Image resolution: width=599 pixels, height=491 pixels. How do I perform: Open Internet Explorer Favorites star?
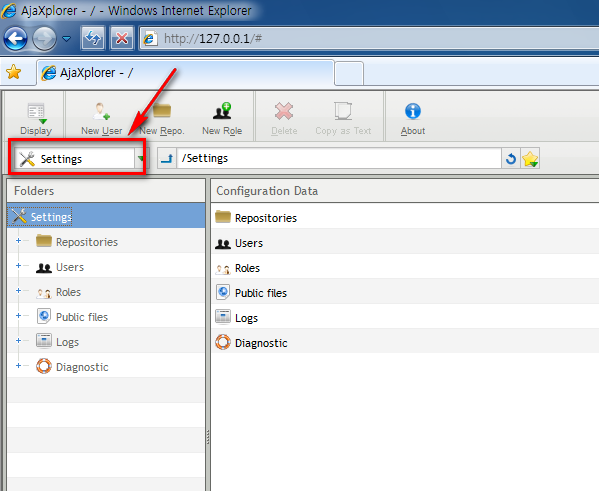14,72
